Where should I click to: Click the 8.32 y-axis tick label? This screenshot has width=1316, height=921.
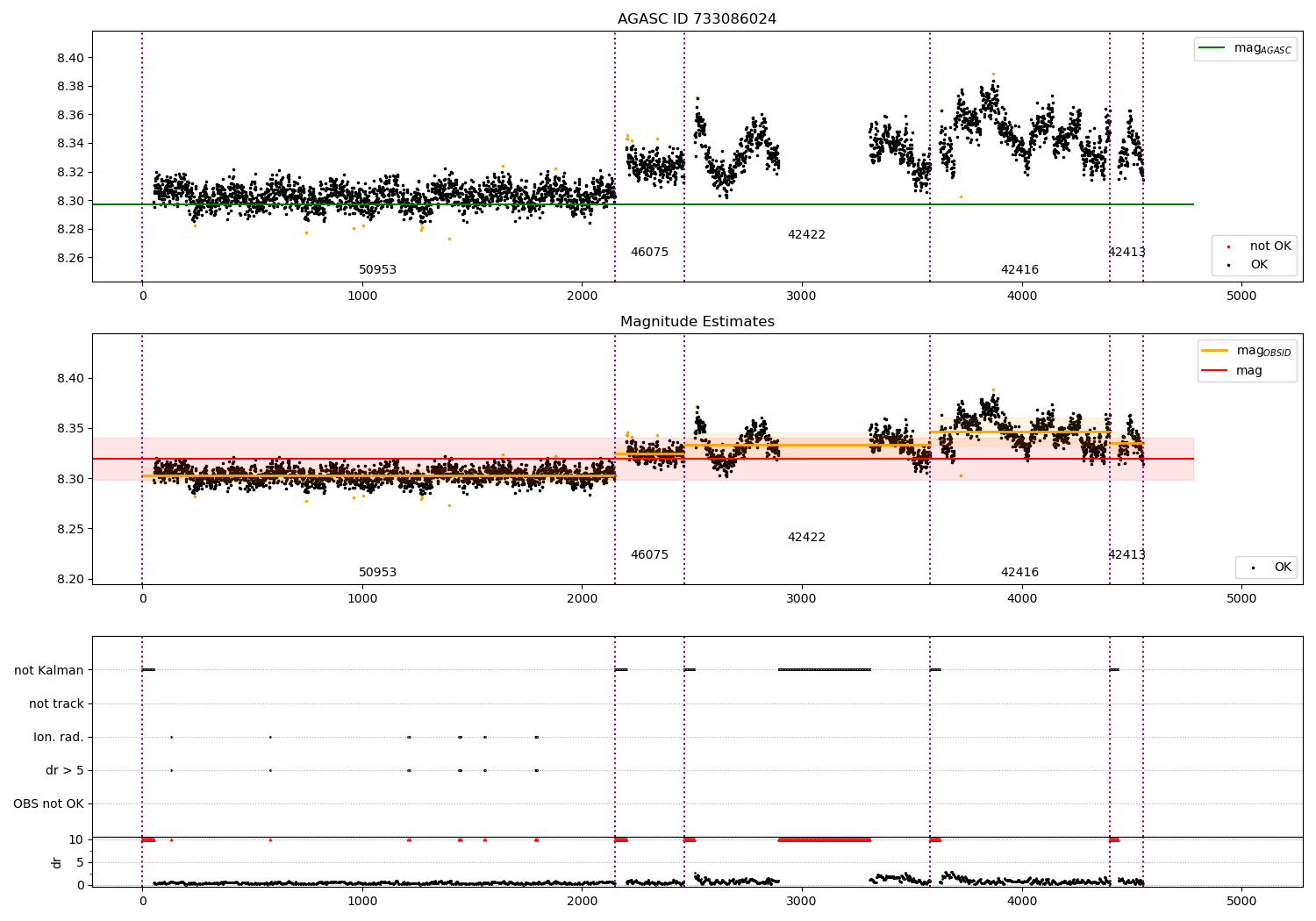tap(70, 172)
